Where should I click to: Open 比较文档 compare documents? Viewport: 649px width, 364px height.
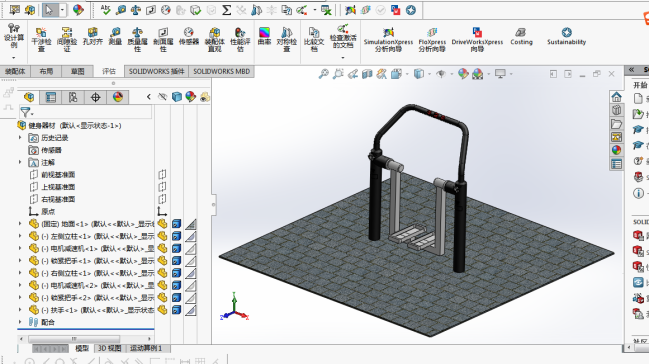[x=314, y=39]
